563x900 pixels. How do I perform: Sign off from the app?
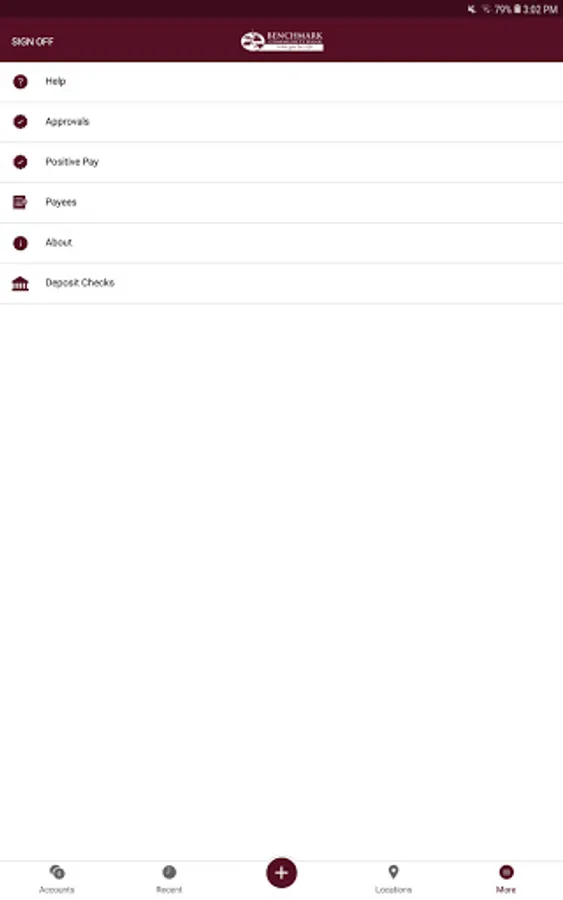click(x=32, y=41)
